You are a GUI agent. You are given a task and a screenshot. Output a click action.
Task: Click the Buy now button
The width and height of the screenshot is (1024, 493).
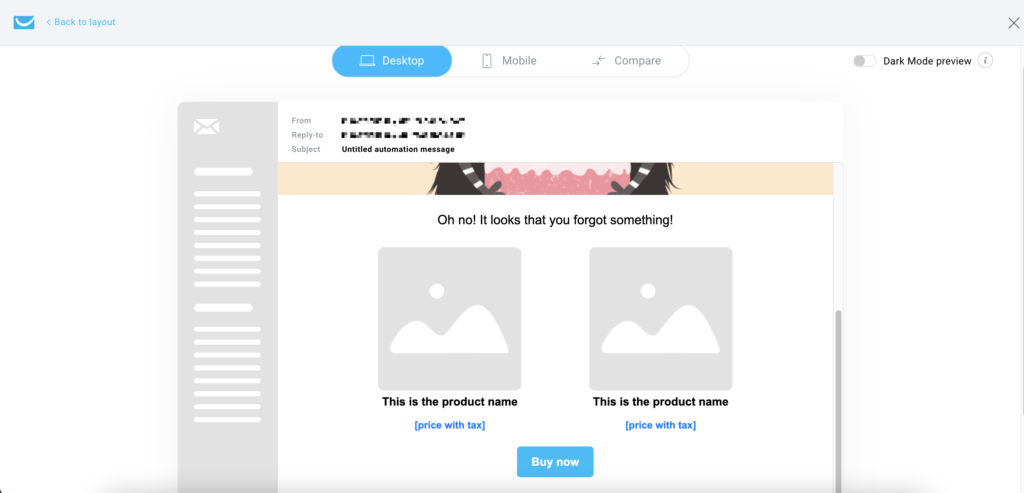pyautogui.click(x=555, y=462)
